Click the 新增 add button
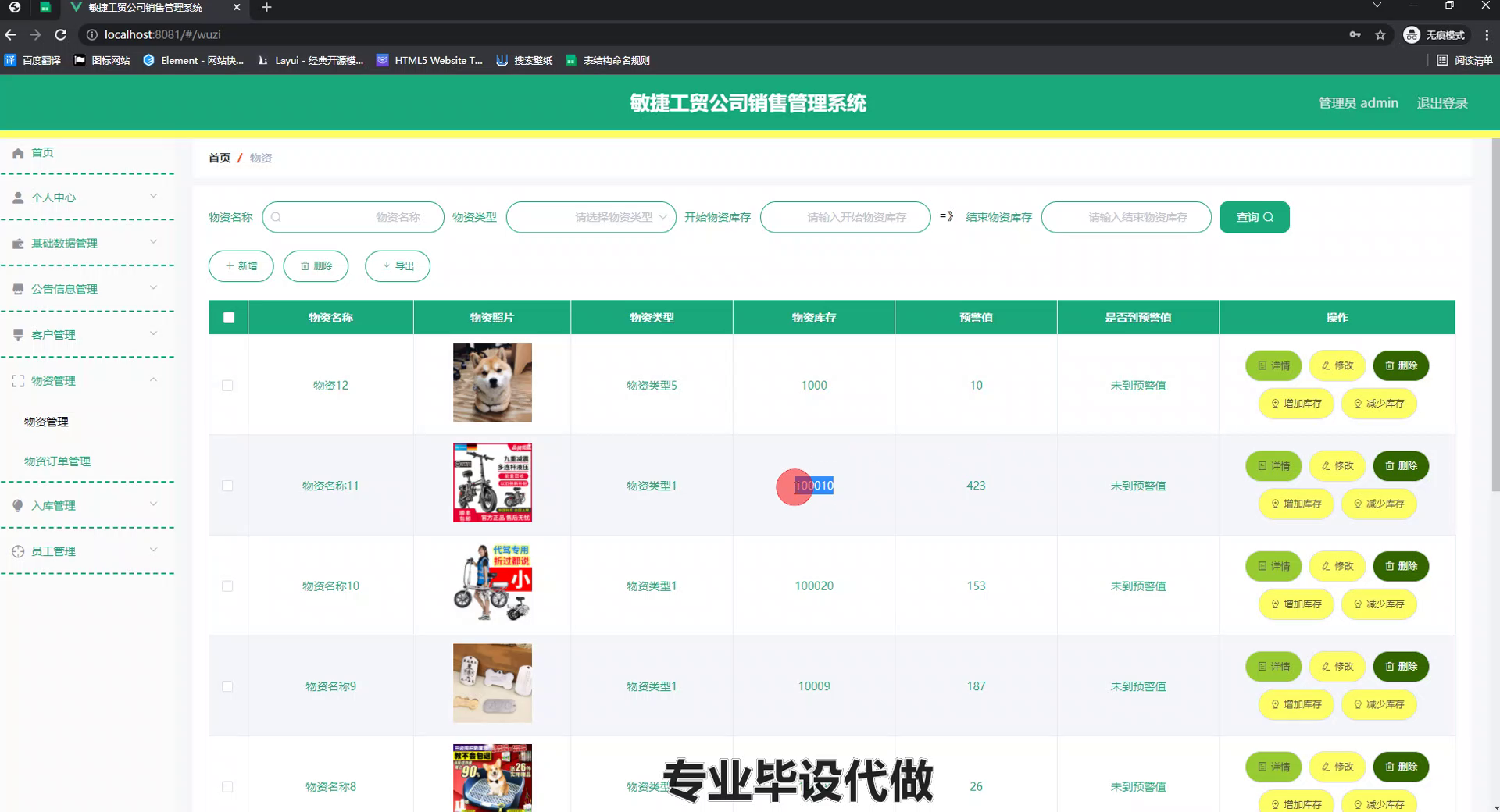 coord(241,266)
